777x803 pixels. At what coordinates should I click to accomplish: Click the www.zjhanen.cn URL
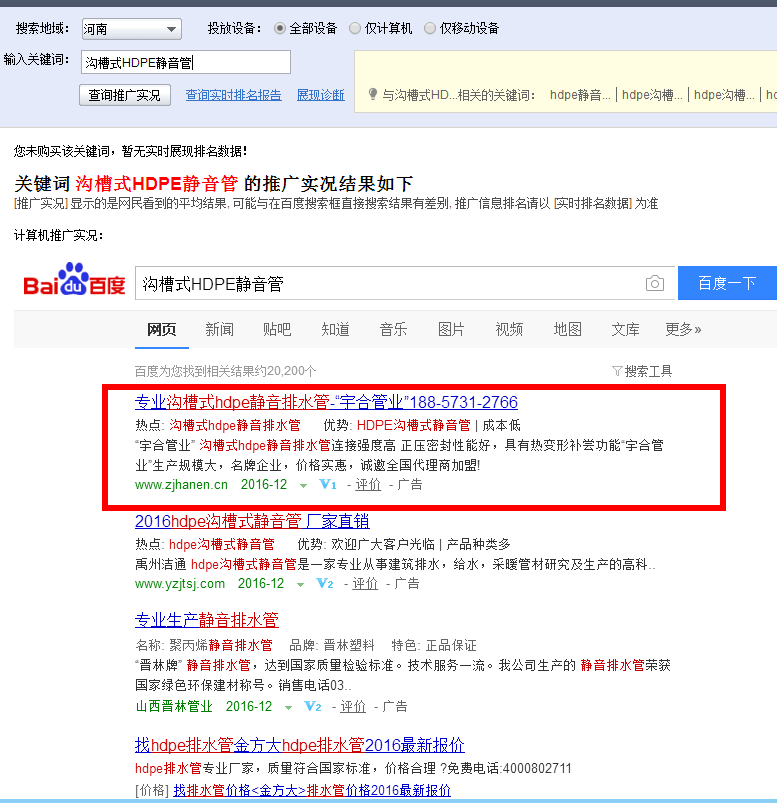coord(181,484)
